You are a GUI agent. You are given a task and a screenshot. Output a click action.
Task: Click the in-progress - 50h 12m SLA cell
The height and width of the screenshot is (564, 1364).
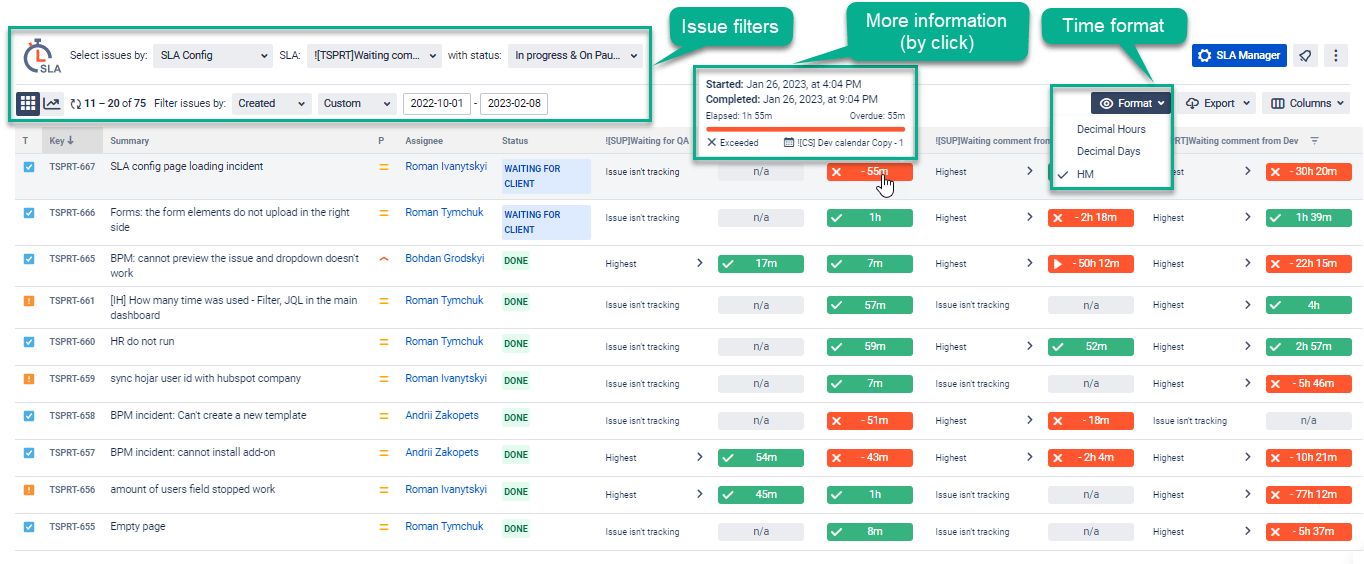(1090, 264)
